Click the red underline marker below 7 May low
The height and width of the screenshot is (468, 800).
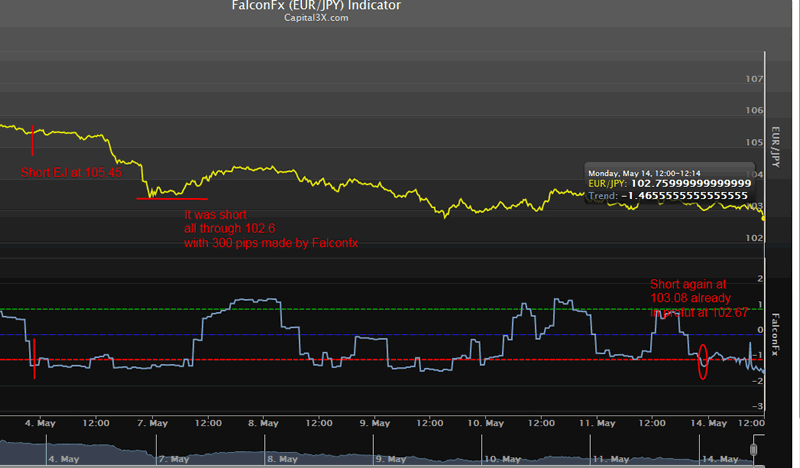172,198
